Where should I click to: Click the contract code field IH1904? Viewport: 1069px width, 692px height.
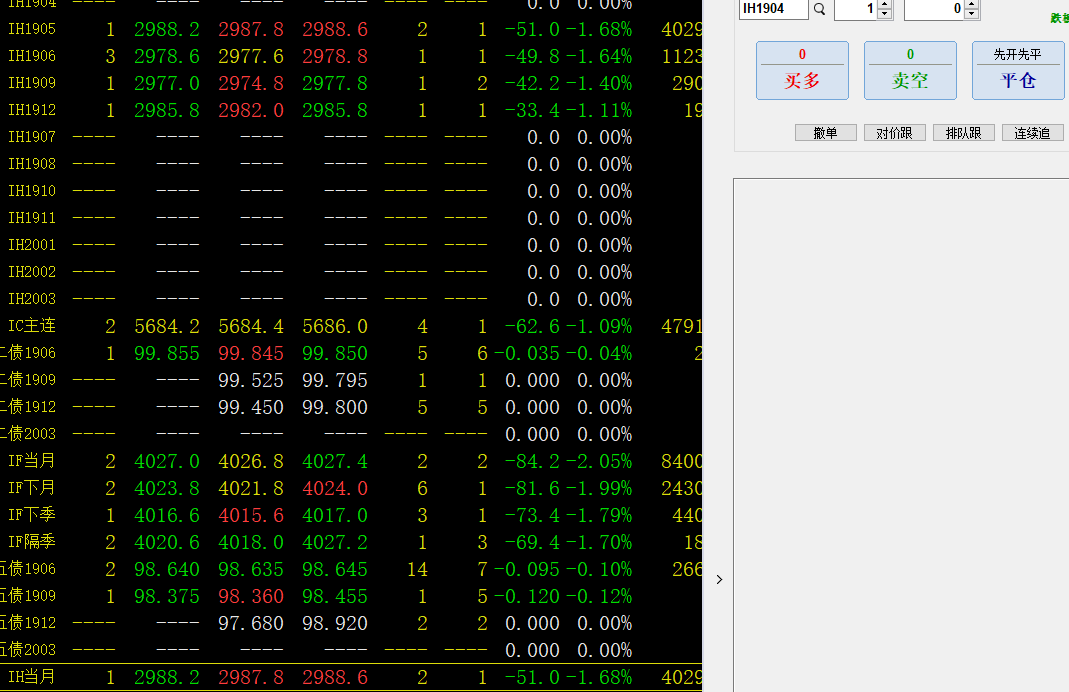[x=773, y=9]
